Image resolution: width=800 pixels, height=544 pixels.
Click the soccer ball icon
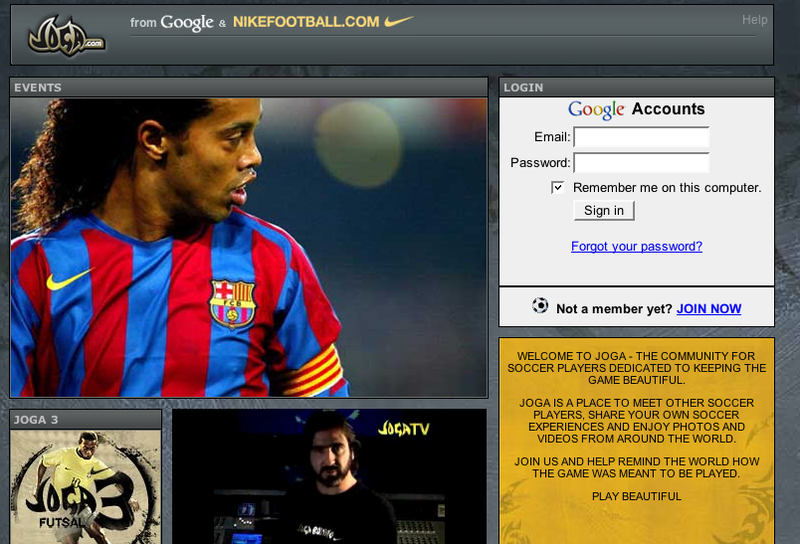540,306
